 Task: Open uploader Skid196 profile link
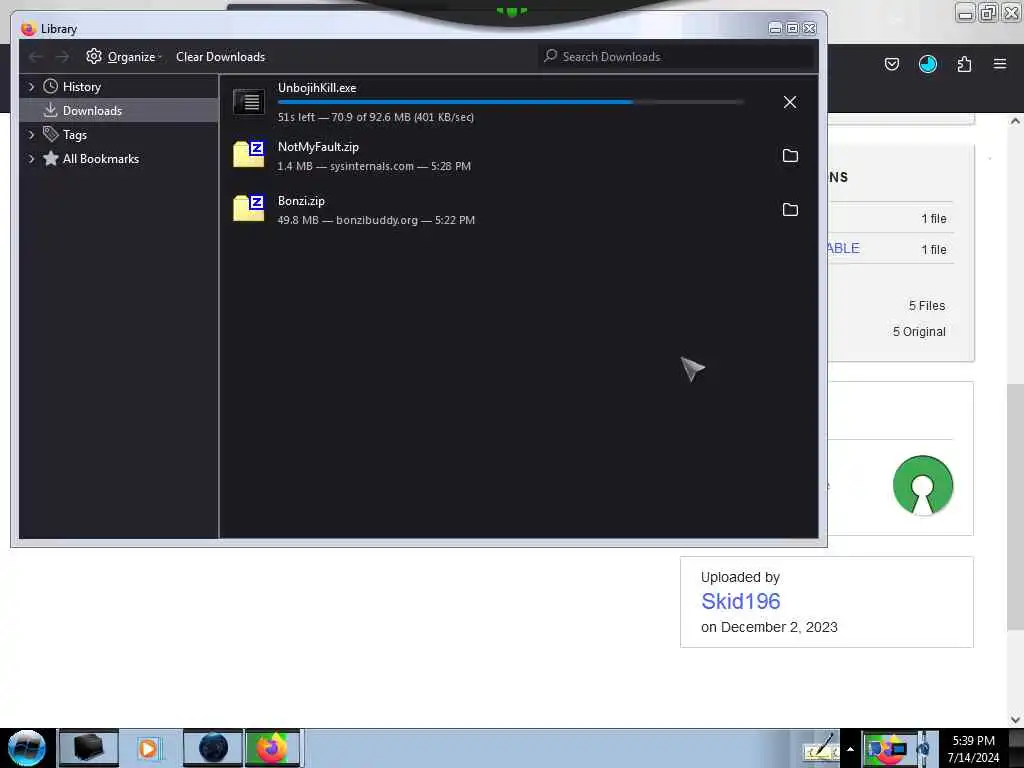tap(741, 601)
